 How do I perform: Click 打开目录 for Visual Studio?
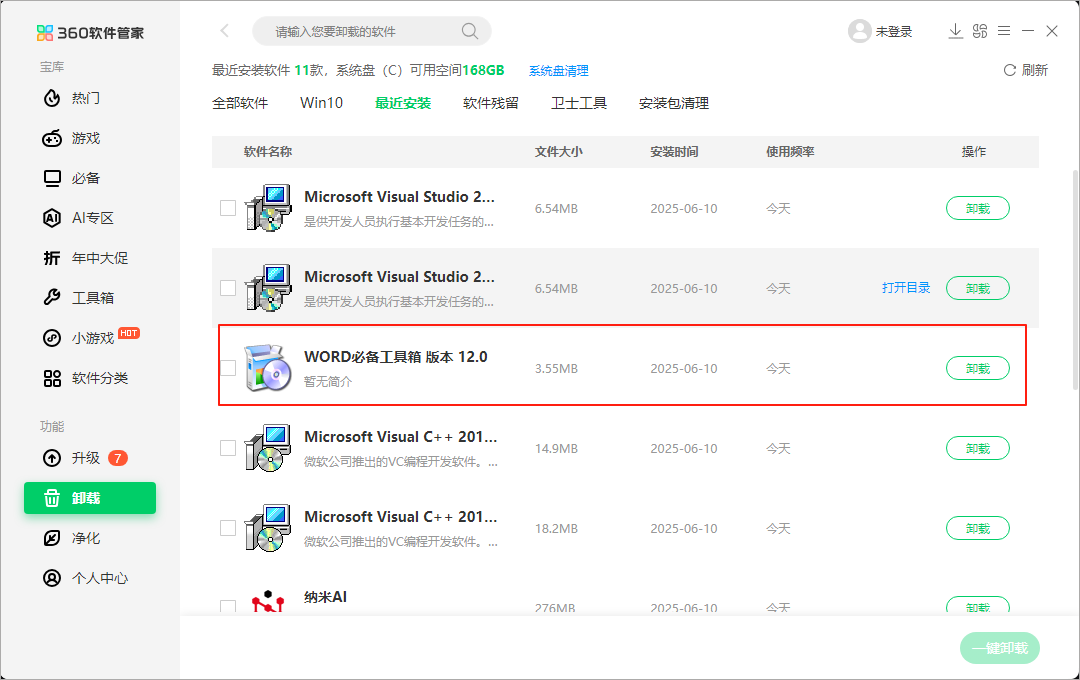tap(906, 288)
